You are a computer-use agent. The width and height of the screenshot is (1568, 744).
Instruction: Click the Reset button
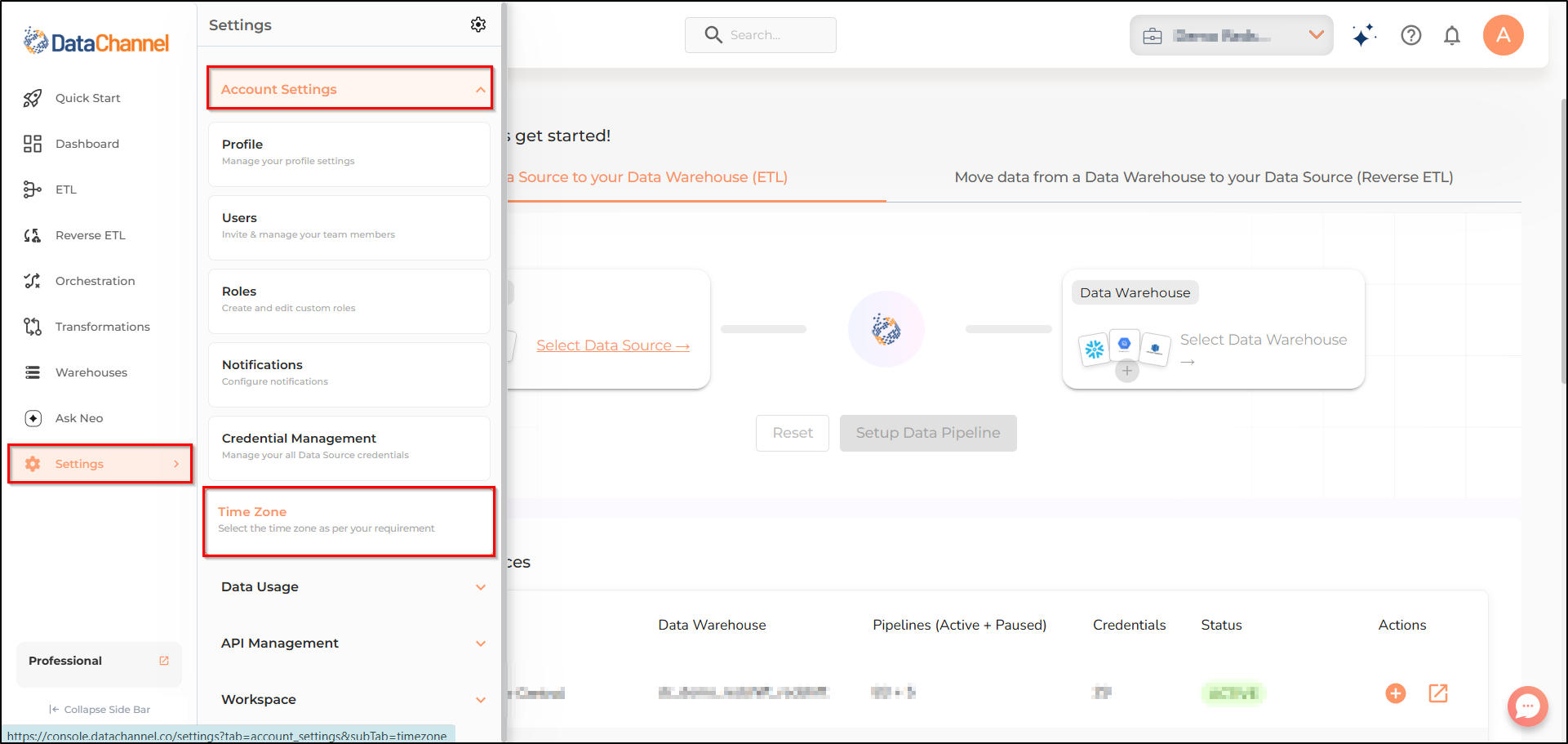(x=793, y=433)
